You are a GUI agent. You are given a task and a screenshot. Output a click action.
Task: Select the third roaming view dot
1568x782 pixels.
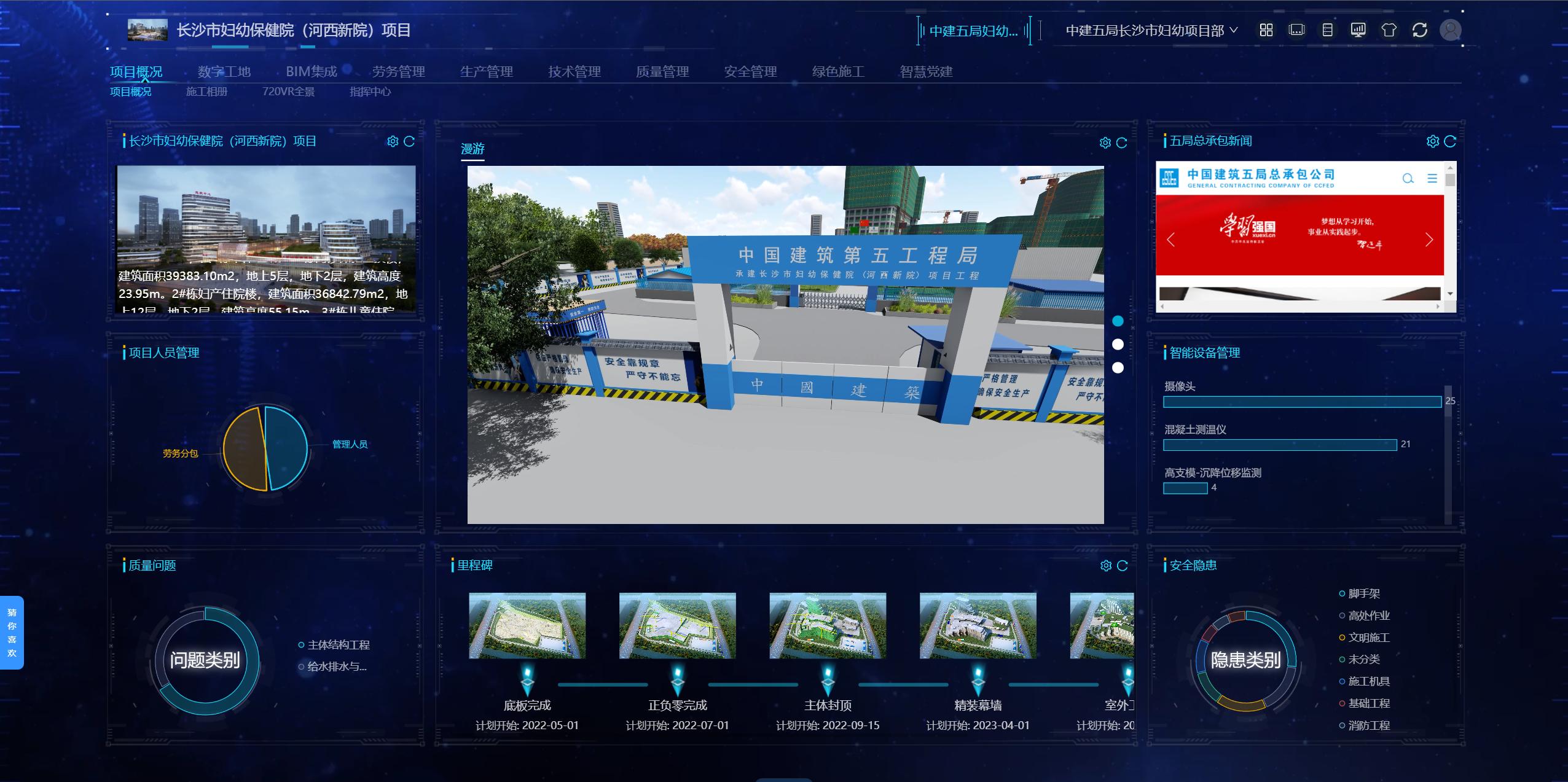click(x=1118, y=367)
